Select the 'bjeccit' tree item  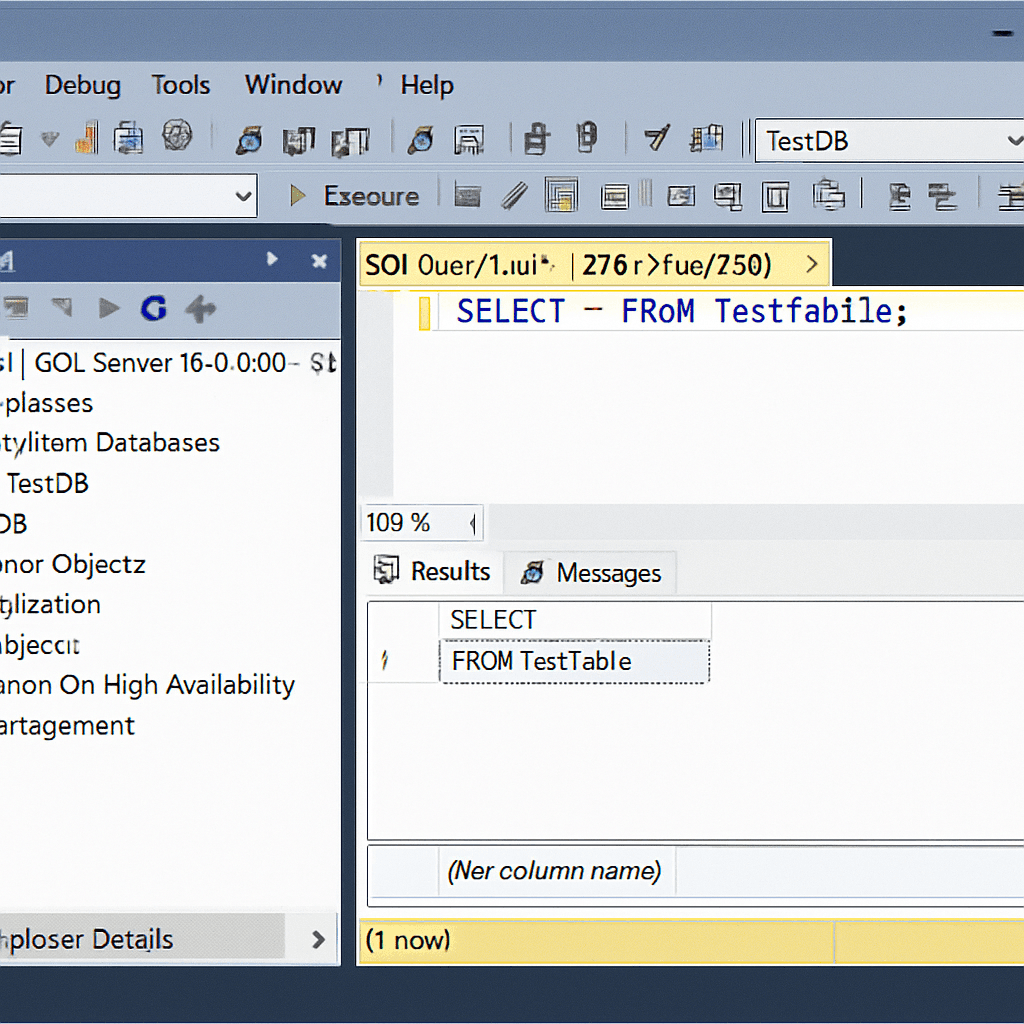click(40, 645)
